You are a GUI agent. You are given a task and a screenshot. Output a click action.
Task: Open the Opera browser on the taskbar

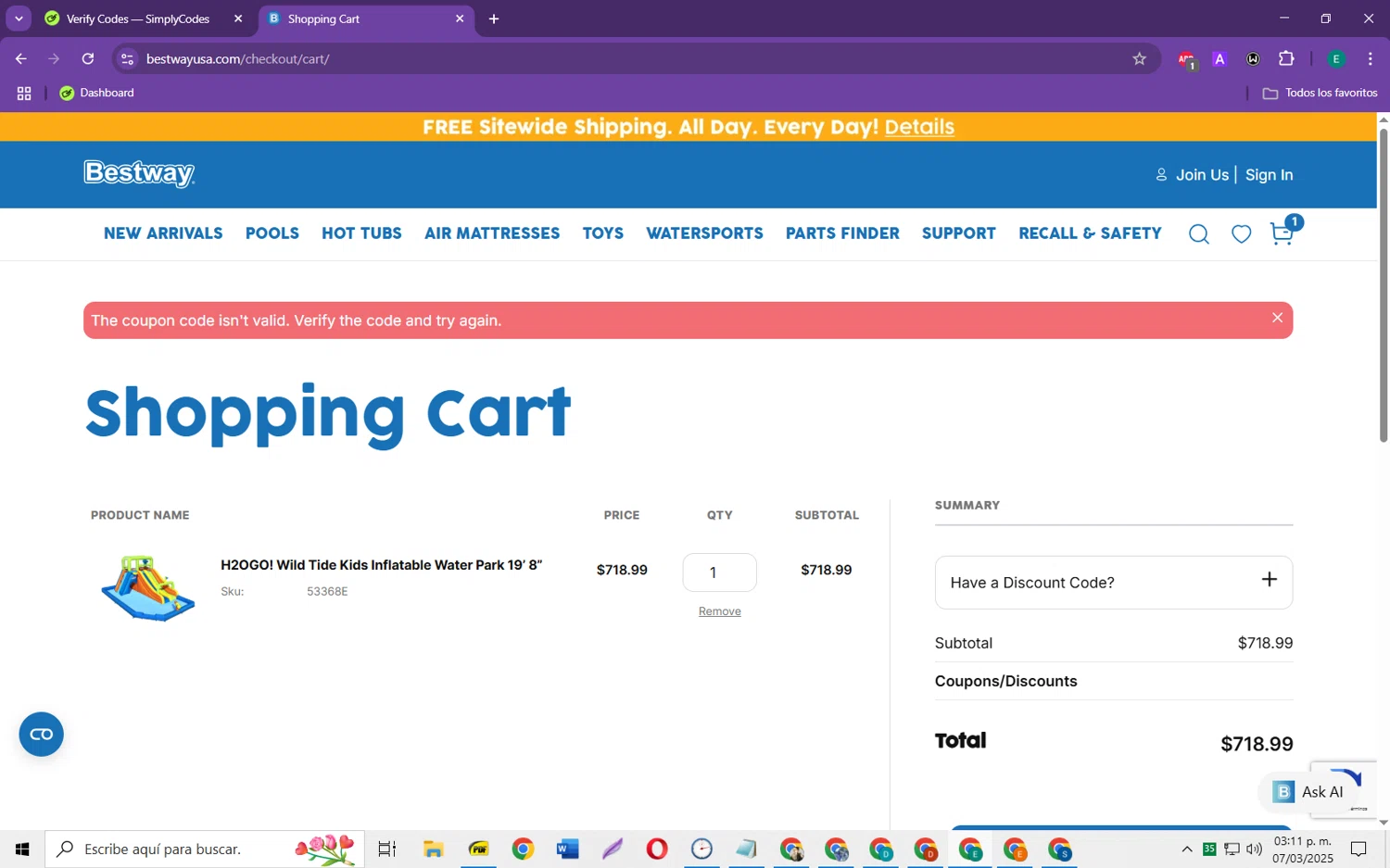pos(657,849)
